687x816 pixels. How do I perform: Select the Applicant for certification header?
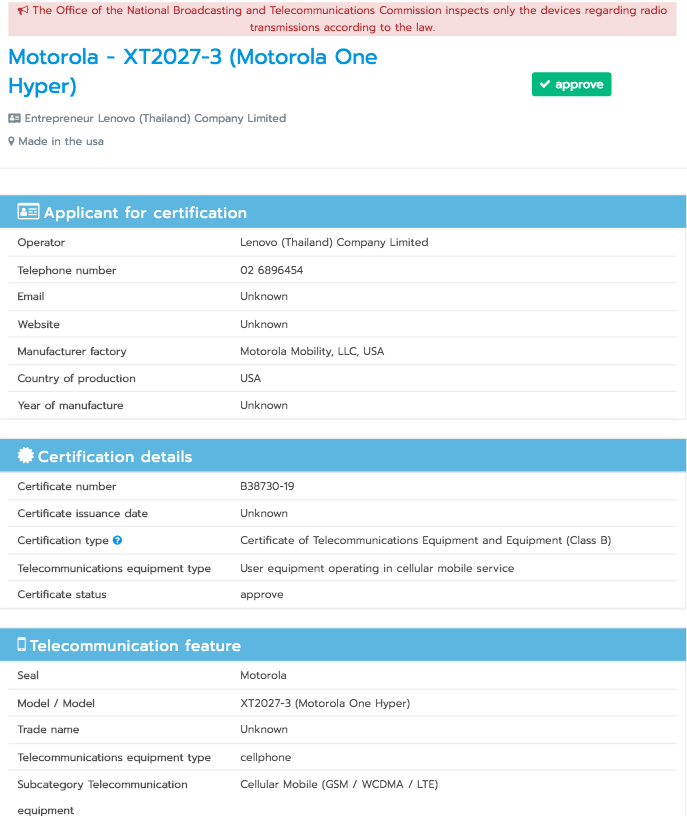click(x=343, y=212)
